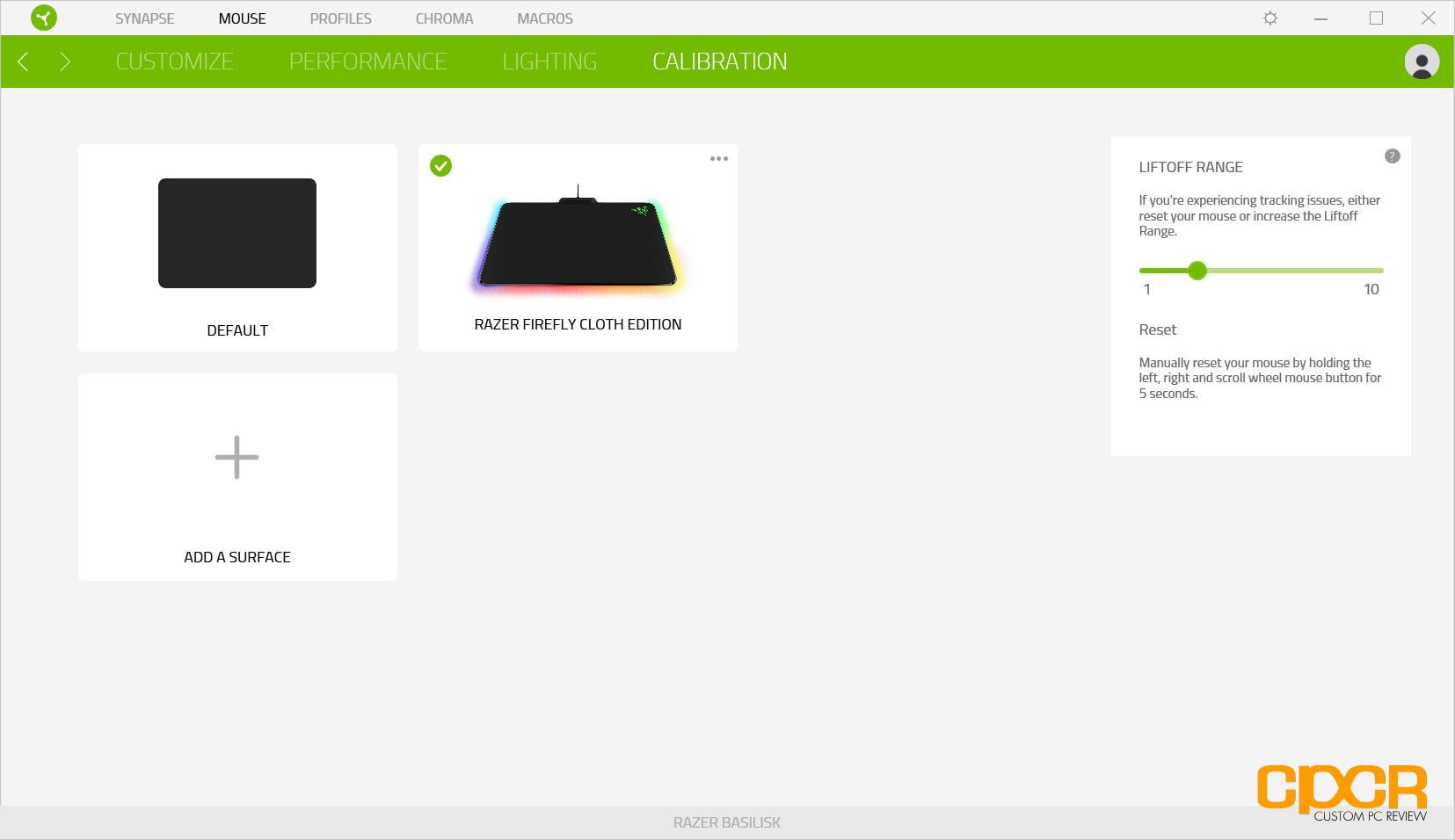Viewport: 1455px width, 840px height.
Task: Switch to the LIGHTING section
Action: point(549,62)
